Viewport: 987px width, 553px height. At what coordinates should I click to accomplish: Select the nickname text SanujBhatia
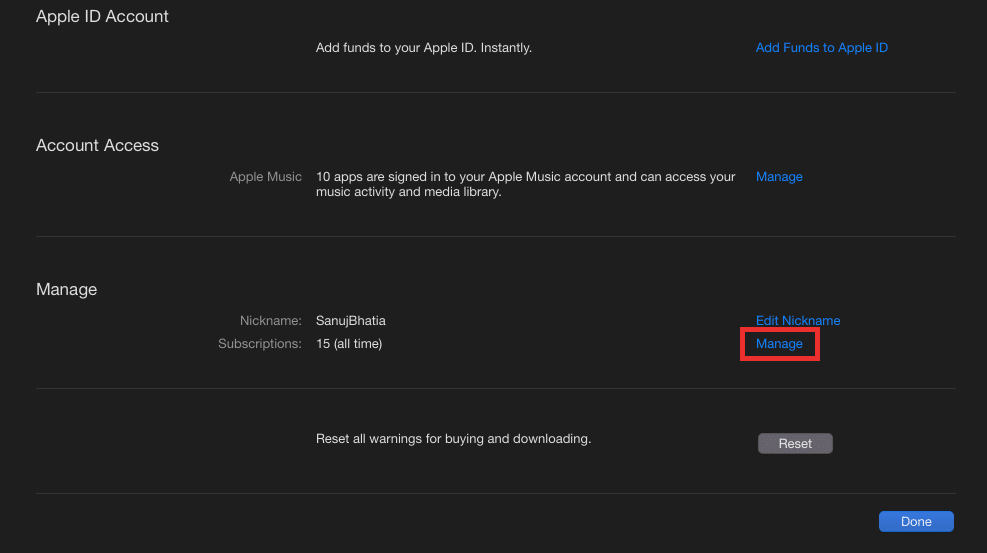351,321
